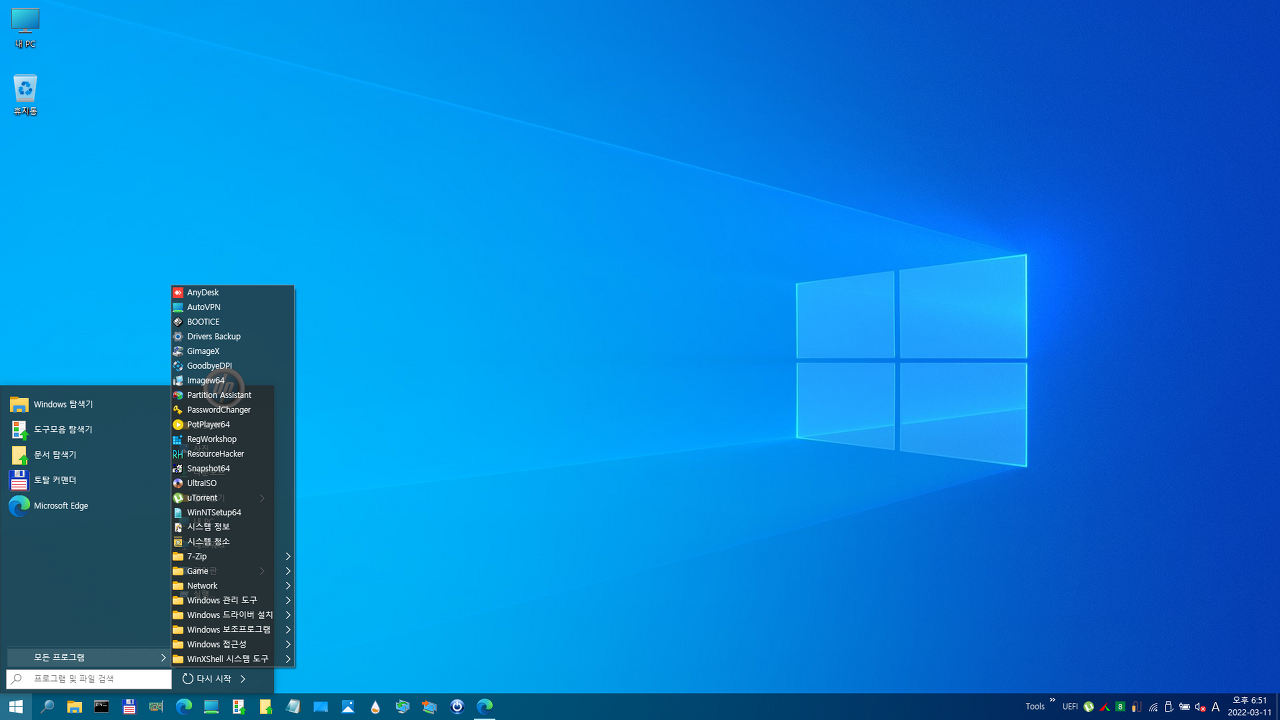Image resolution: width=1280 pixels, height=720 pixels.
Task: Open Wi-Fi network tray icon
Action: click(1153, 707)
